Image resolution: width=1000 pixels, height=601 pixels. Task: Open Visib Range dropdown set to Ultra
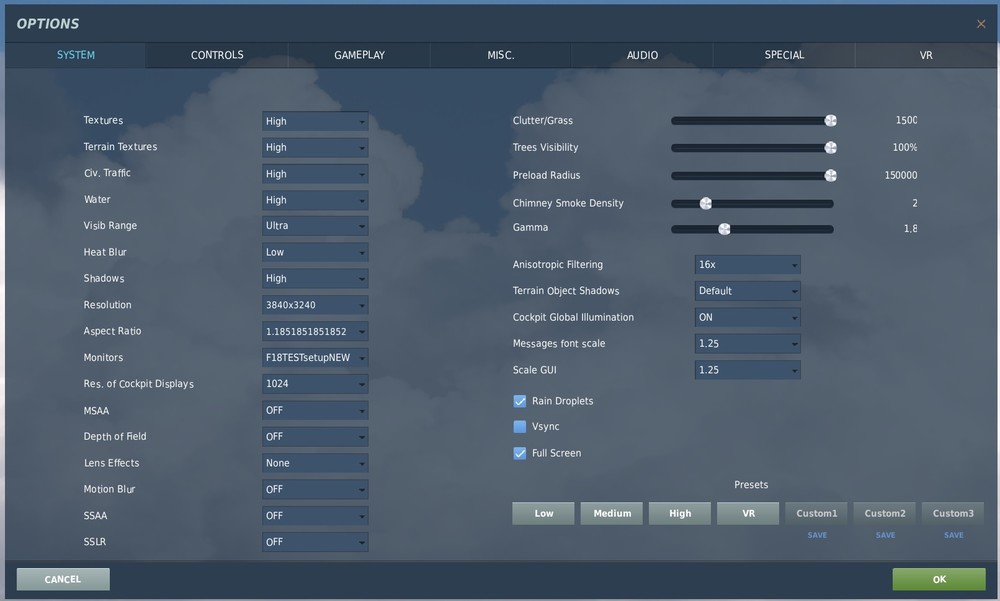point(315,226)
